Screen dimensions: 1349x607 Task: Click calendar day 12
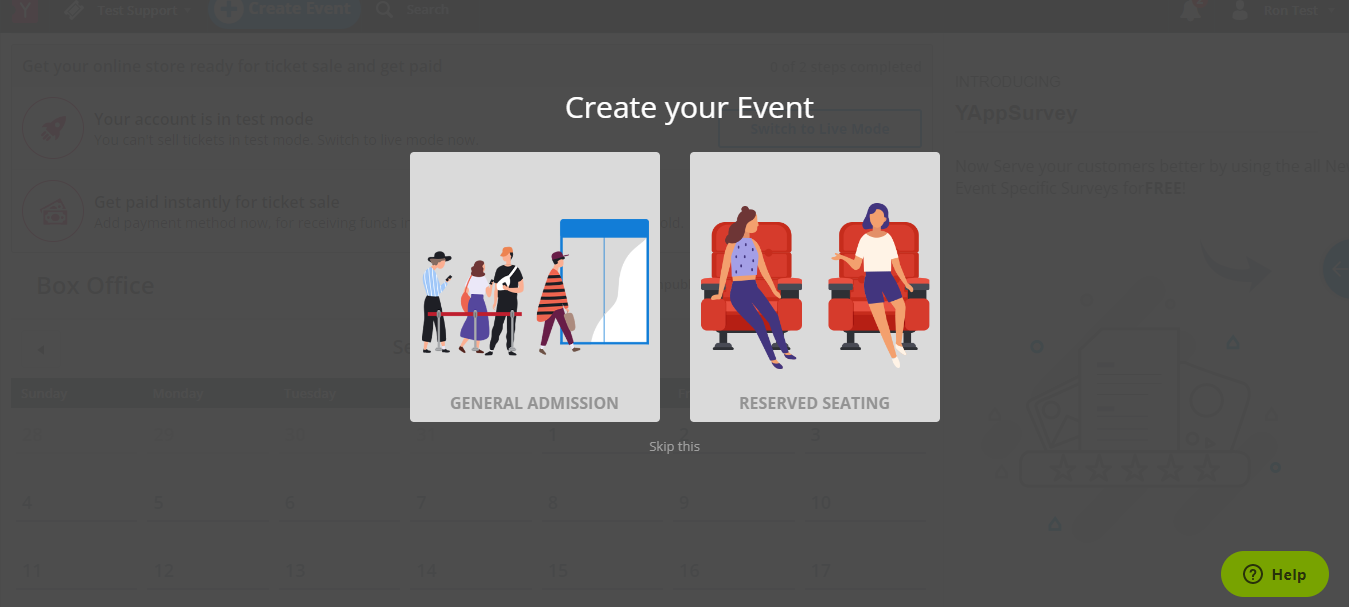tap(164, 570)
